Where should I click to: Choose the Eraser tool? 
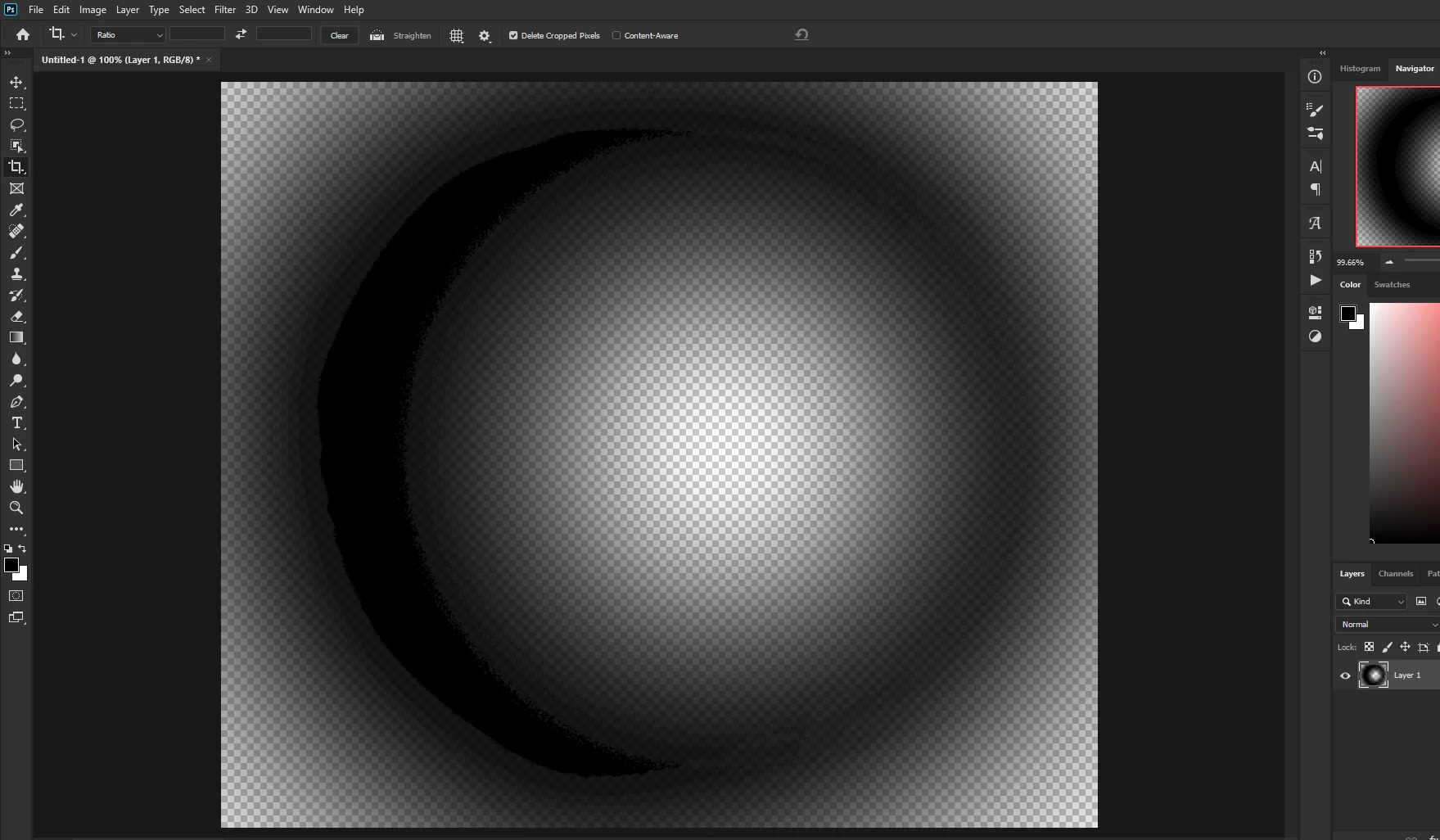click(16, 316)
